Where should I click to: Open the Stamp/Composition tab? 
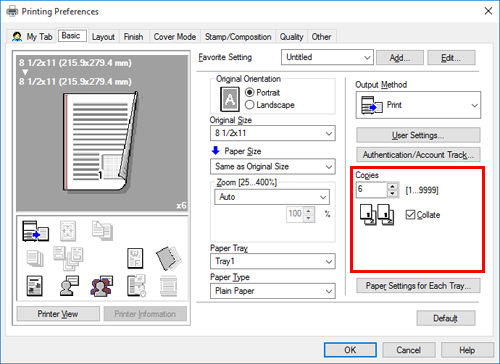click(238, 37)
